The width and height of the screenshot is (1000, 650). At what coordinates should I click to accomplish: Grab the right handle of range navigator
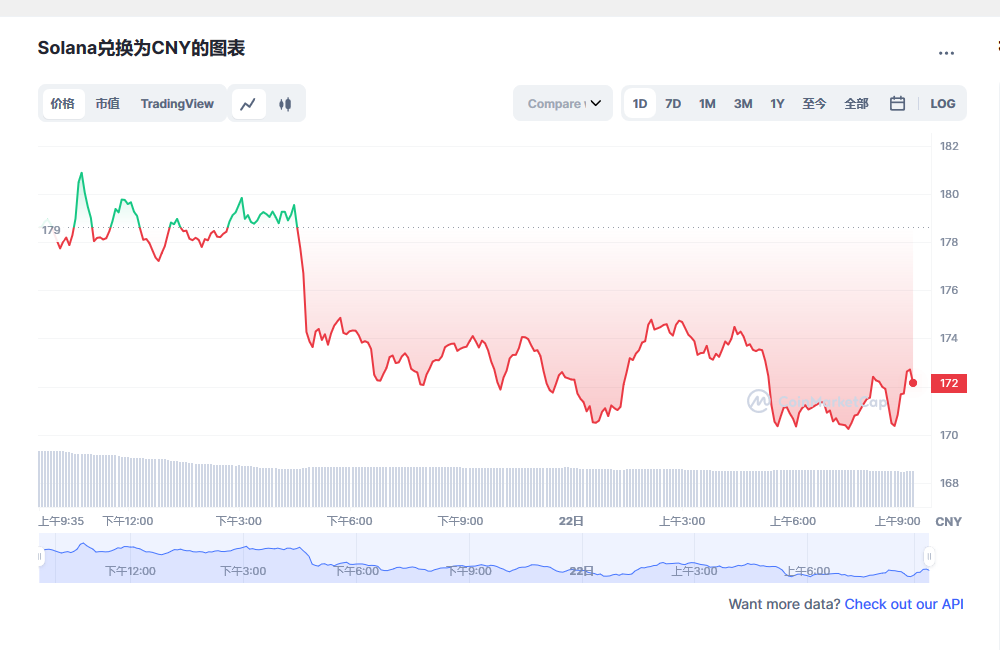pyautogui.click(x=929, y=557)
